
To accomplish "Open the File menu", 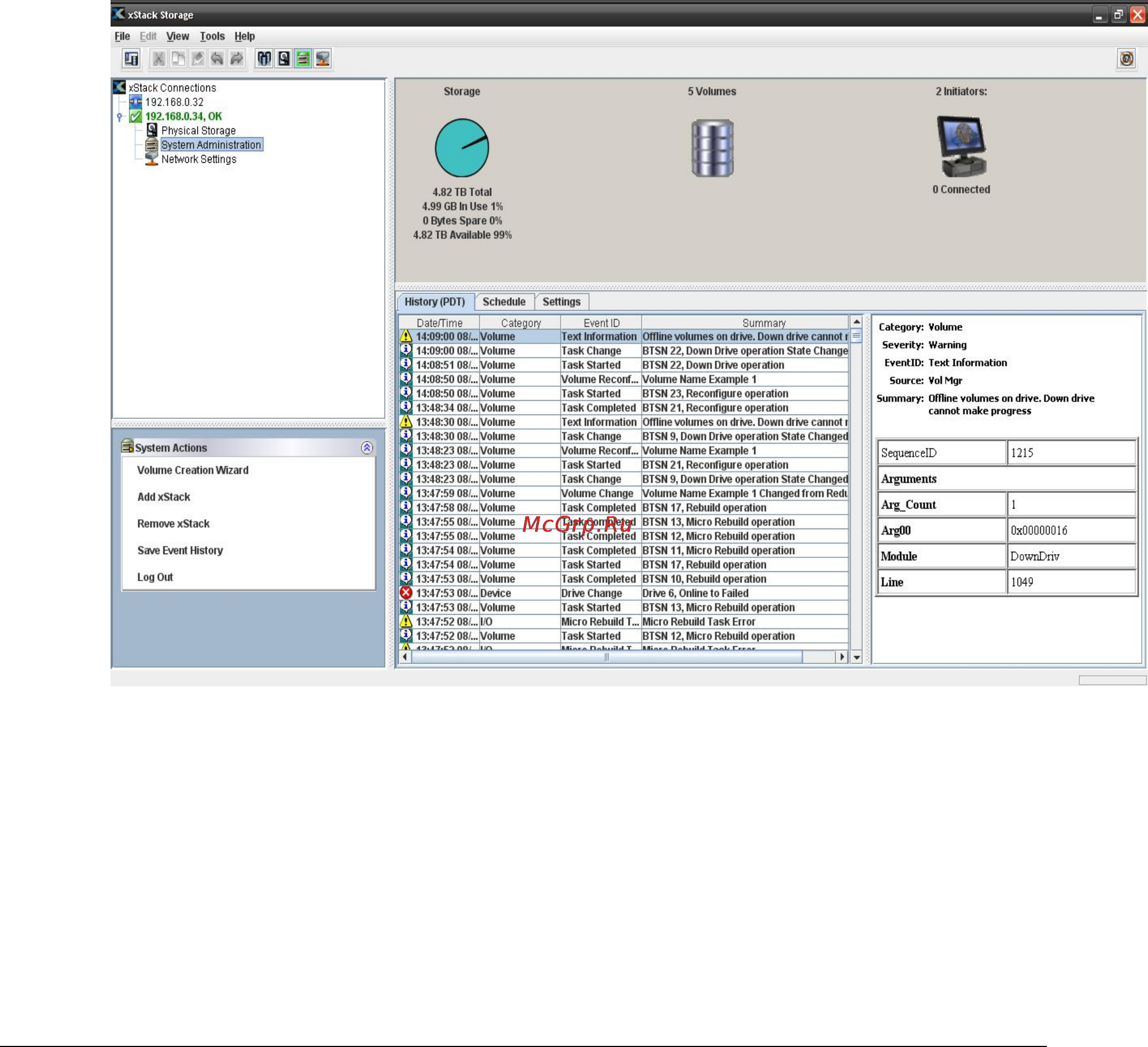I will (x=122, y=36).
